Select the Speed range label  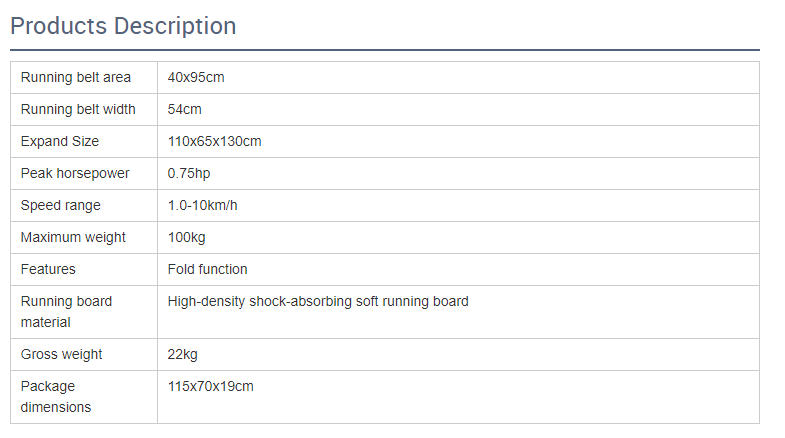60,206
